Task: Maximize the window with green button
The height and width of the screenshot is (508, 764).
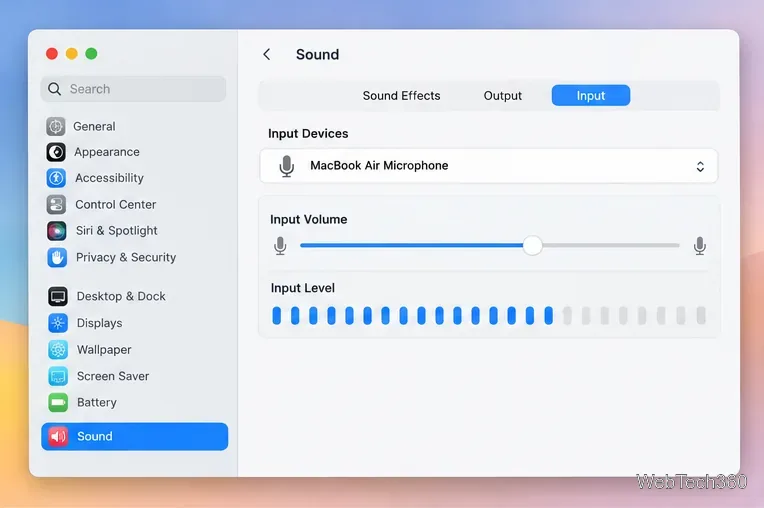Action: 91,54
